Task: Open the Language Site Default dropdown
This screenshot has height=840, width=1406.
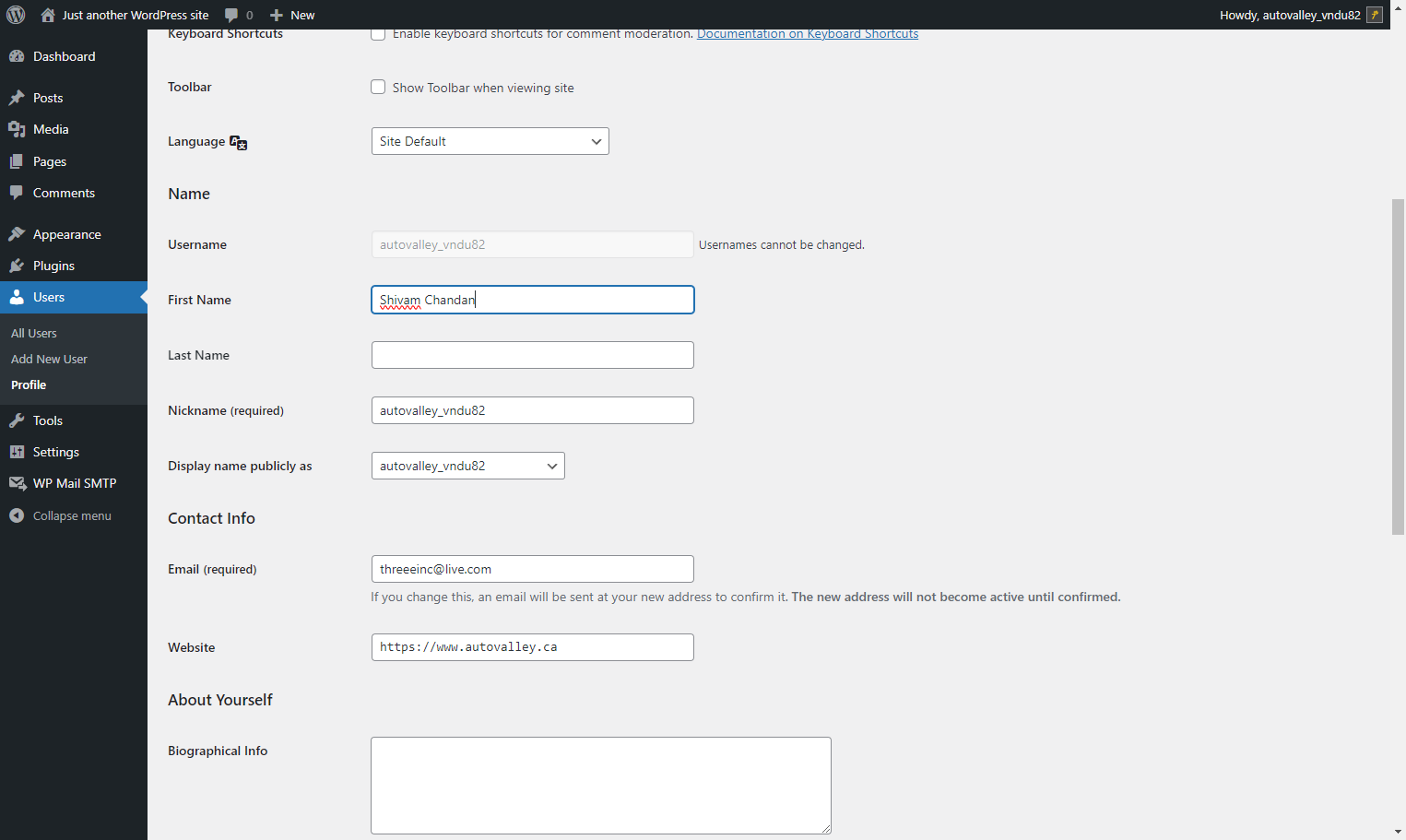Action: [x=490, y=141]
